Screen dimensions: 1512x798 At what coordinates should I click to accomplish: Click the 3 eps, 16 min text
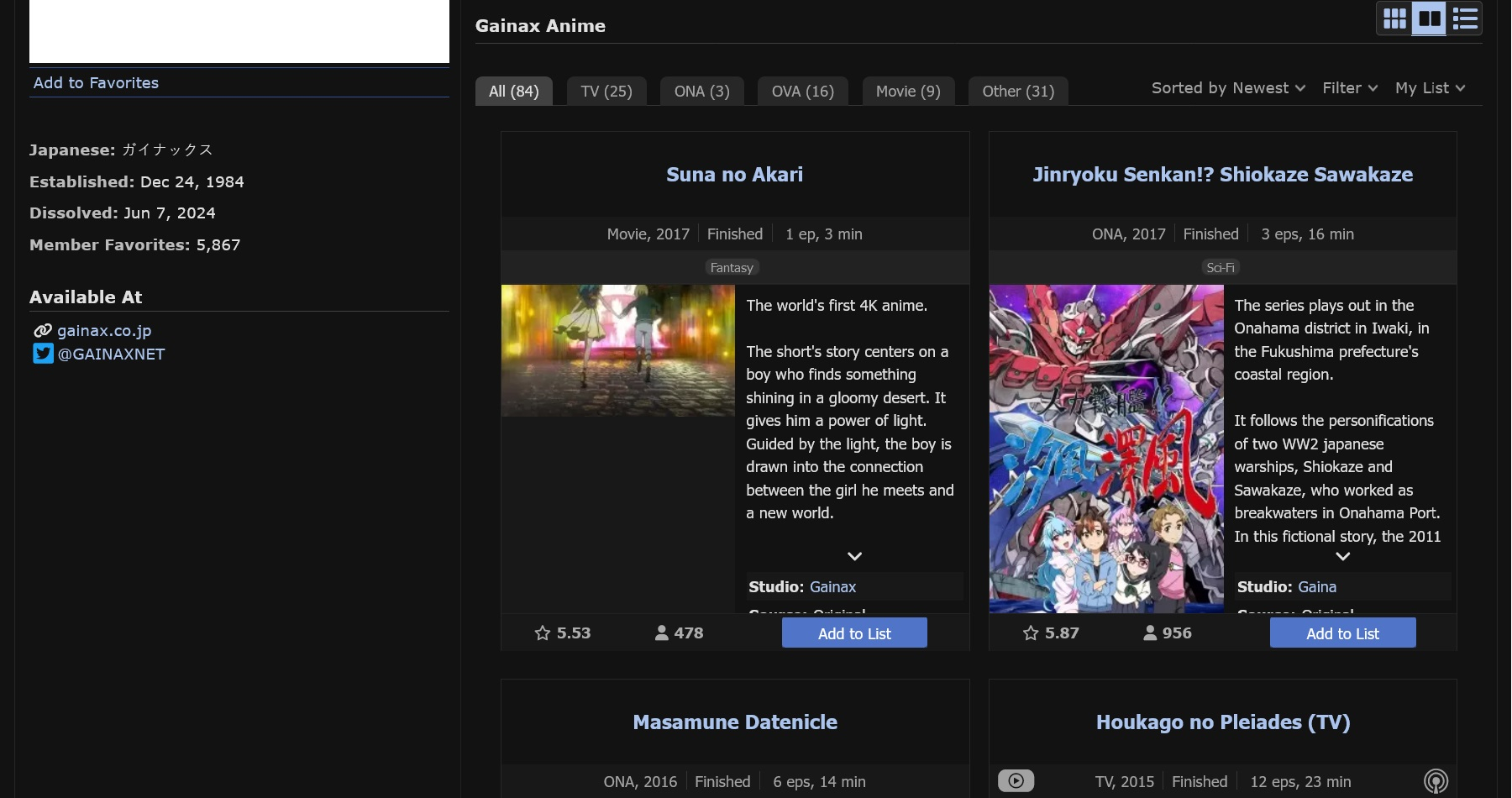click(x=1307, y=234)
